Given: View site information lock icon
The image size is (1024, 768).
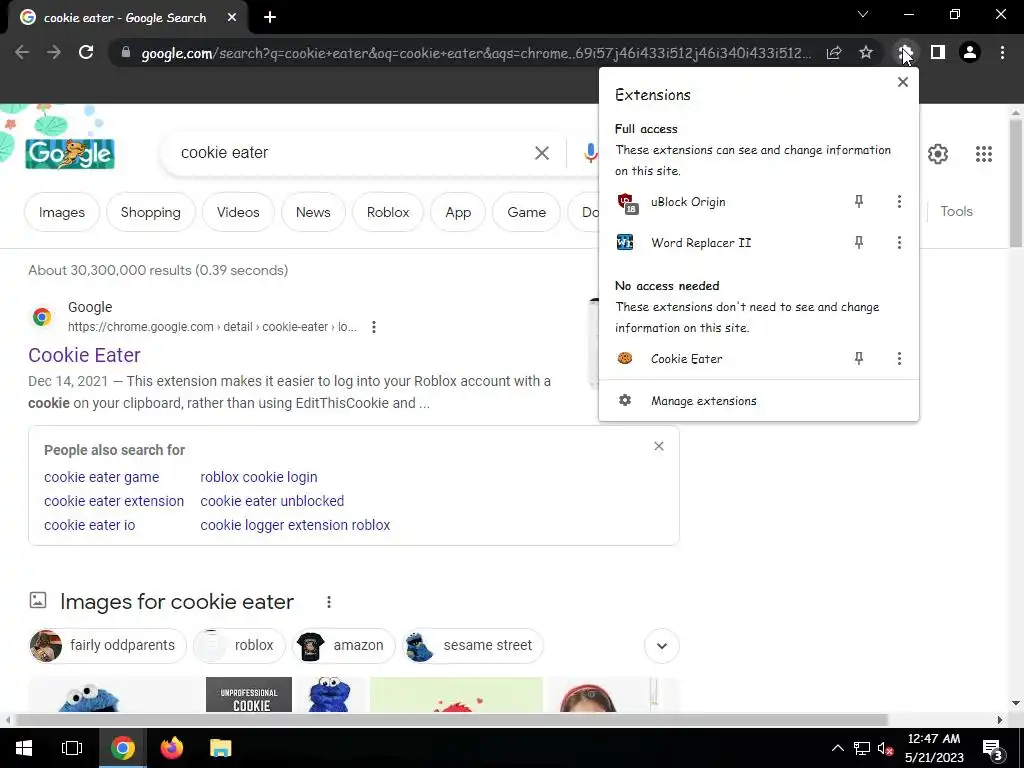Looking at the screenshot, I should [126, 52].
